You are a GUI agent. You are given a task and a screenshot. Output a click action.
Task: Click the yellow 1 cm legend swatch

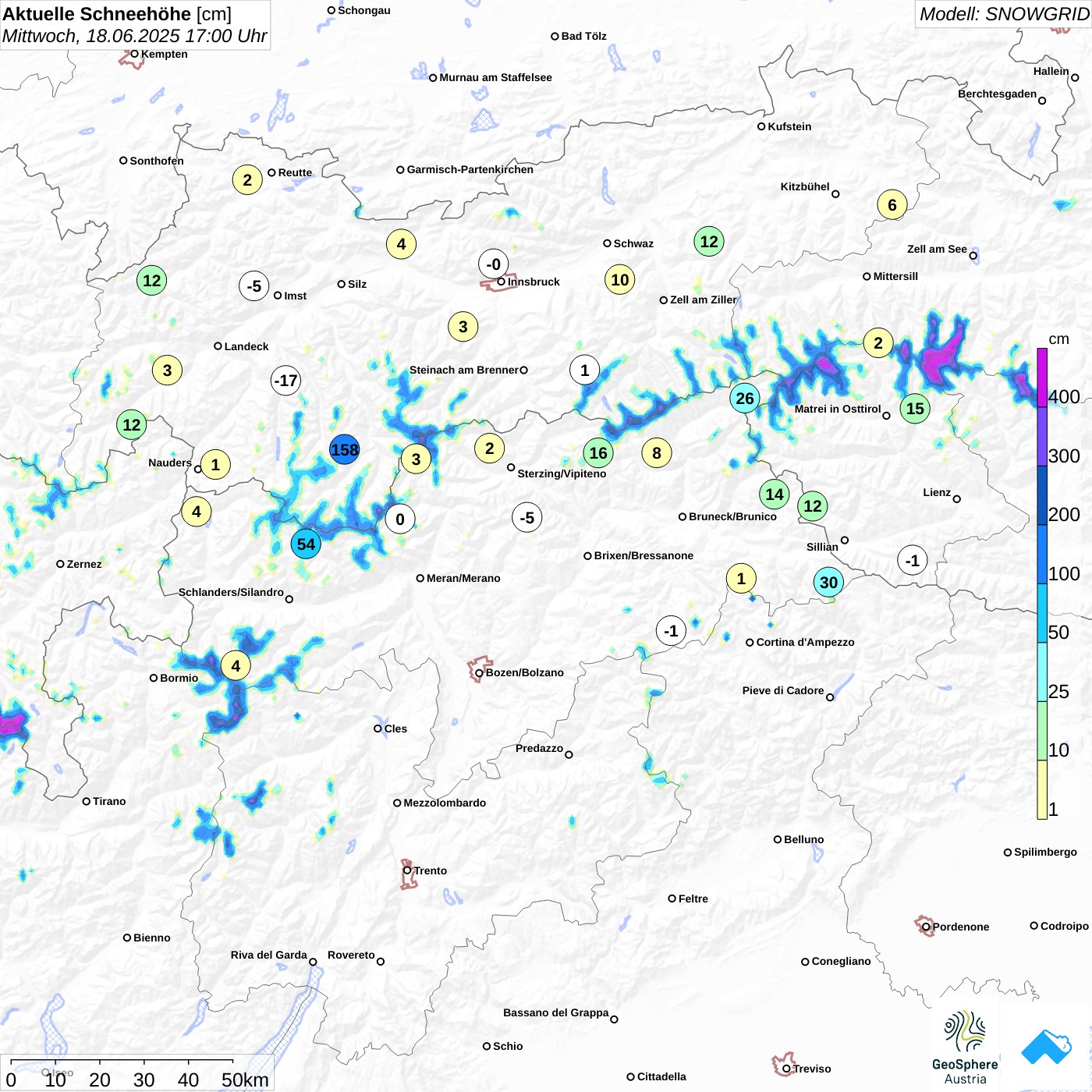click(1042, 789)
